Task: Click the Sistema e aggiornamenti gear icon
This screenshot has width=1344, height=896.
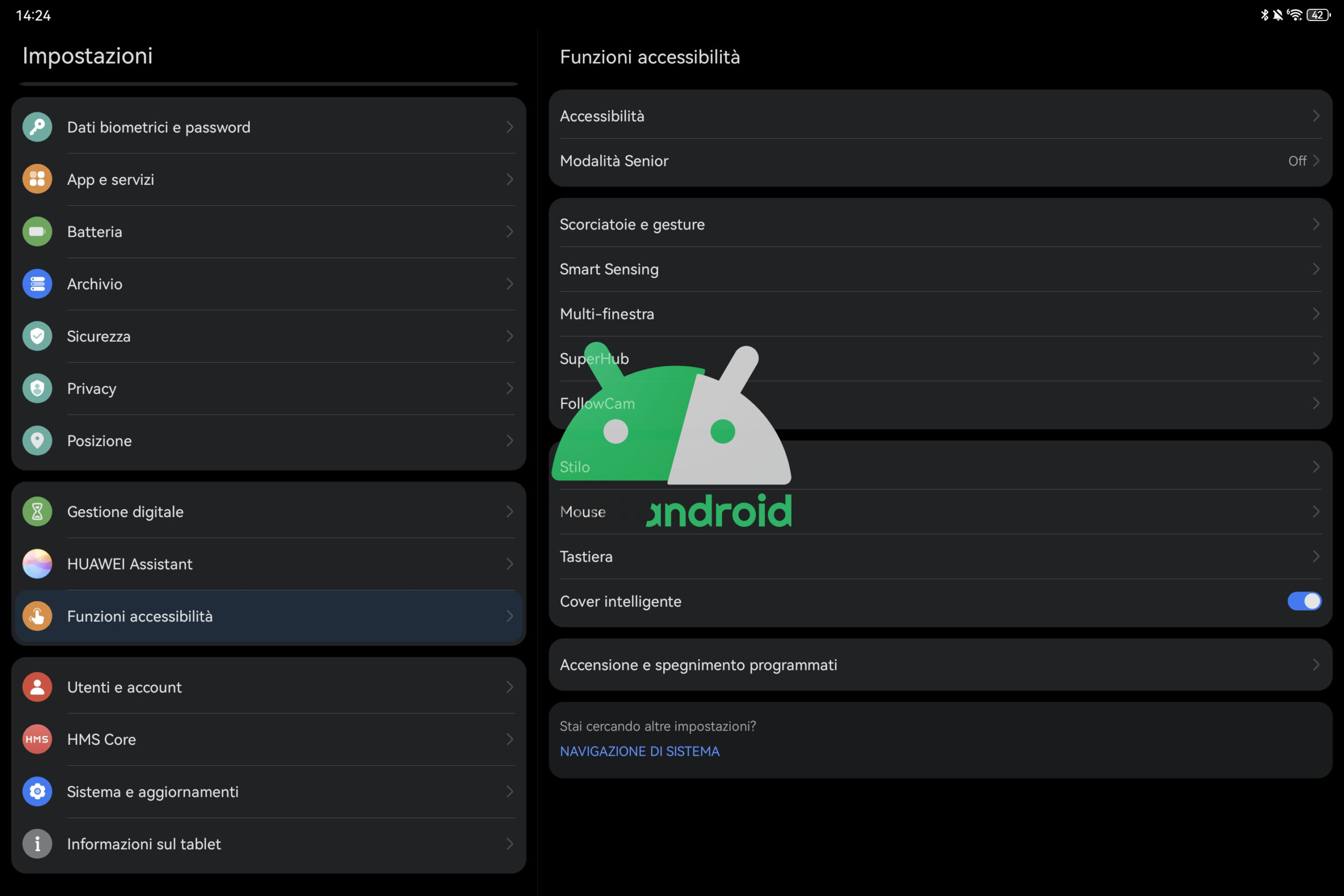Action: 37,792
